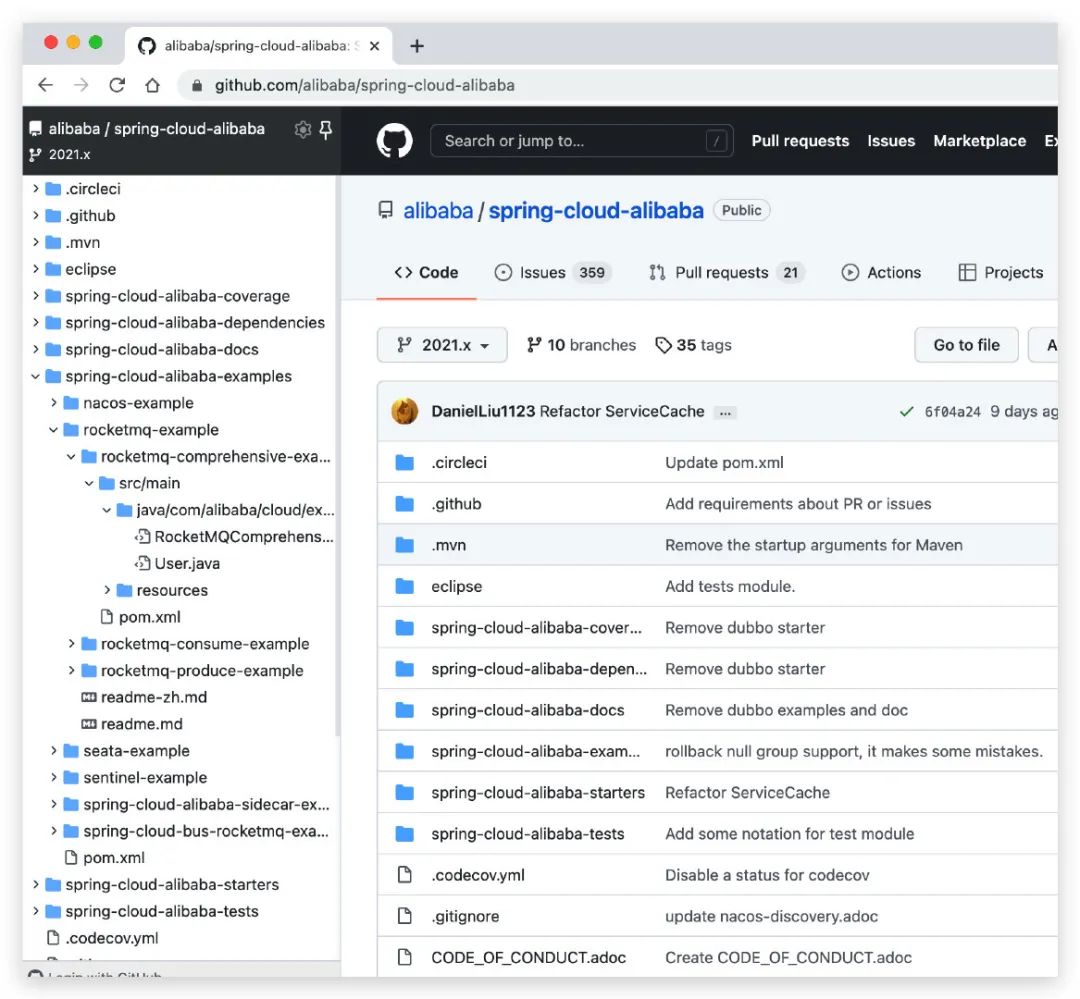Image resolution: width=1080 pixels, height=999 pixels.
Task: Click the browser home icon
Action: coord(152,85)
